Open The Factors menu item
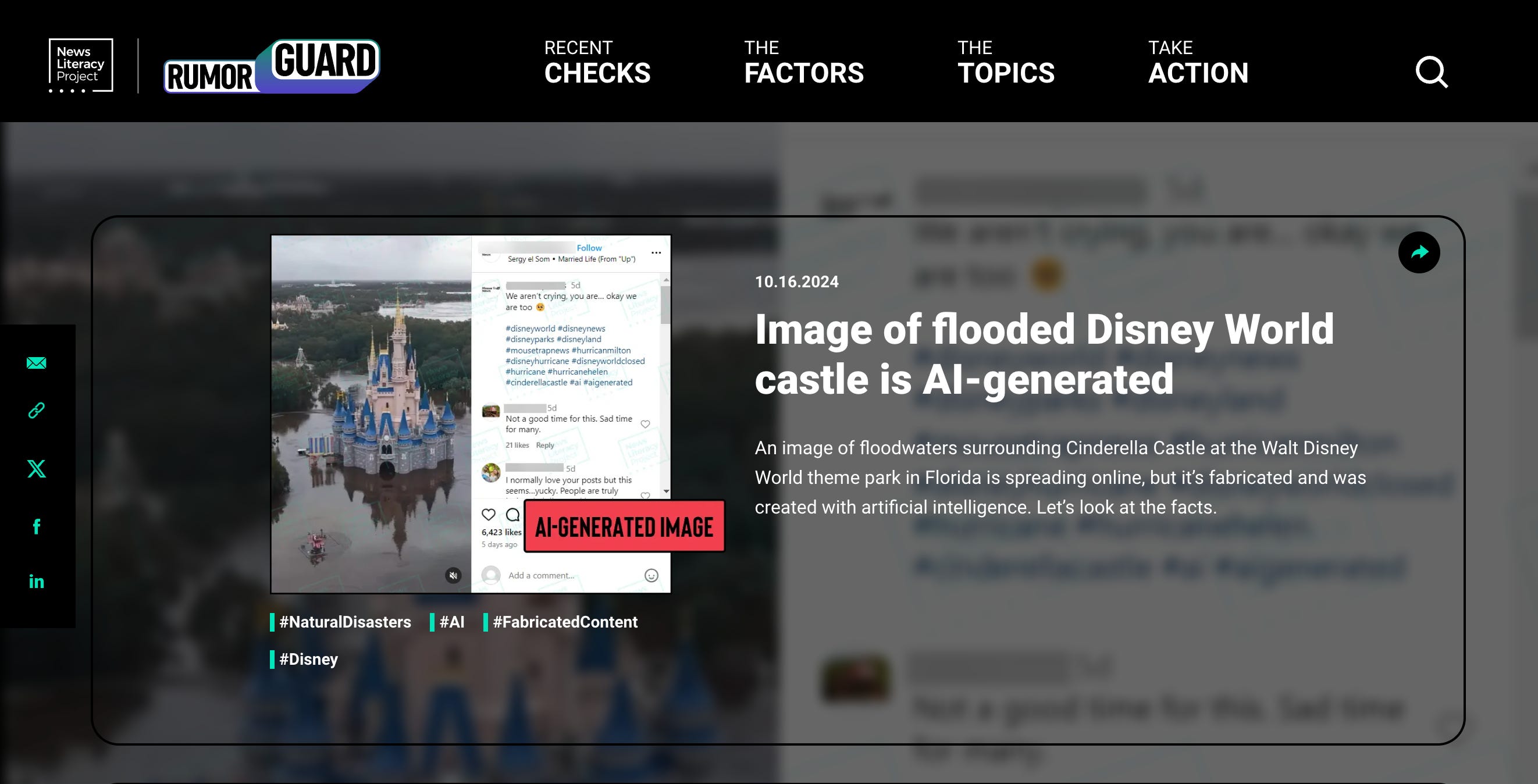 point(804,63)
